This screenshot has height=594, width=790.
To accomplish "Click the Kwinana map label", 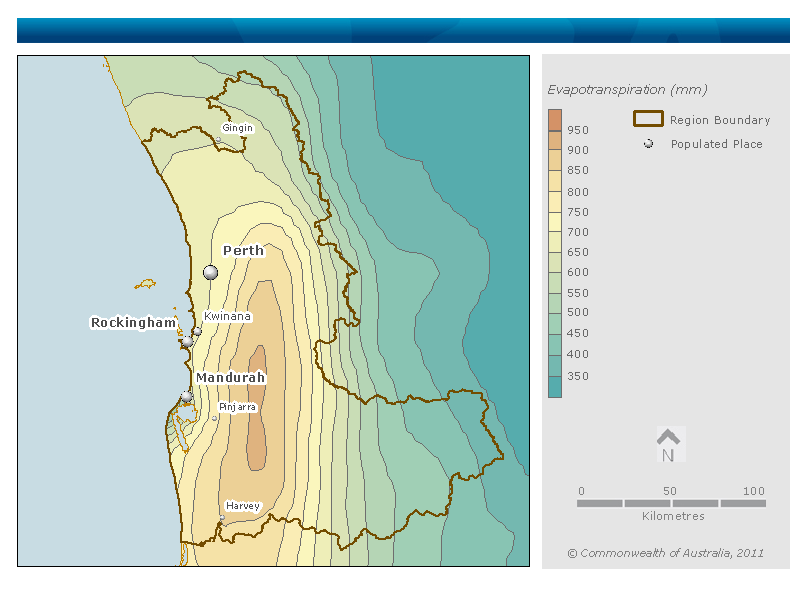I will [227, 316].
